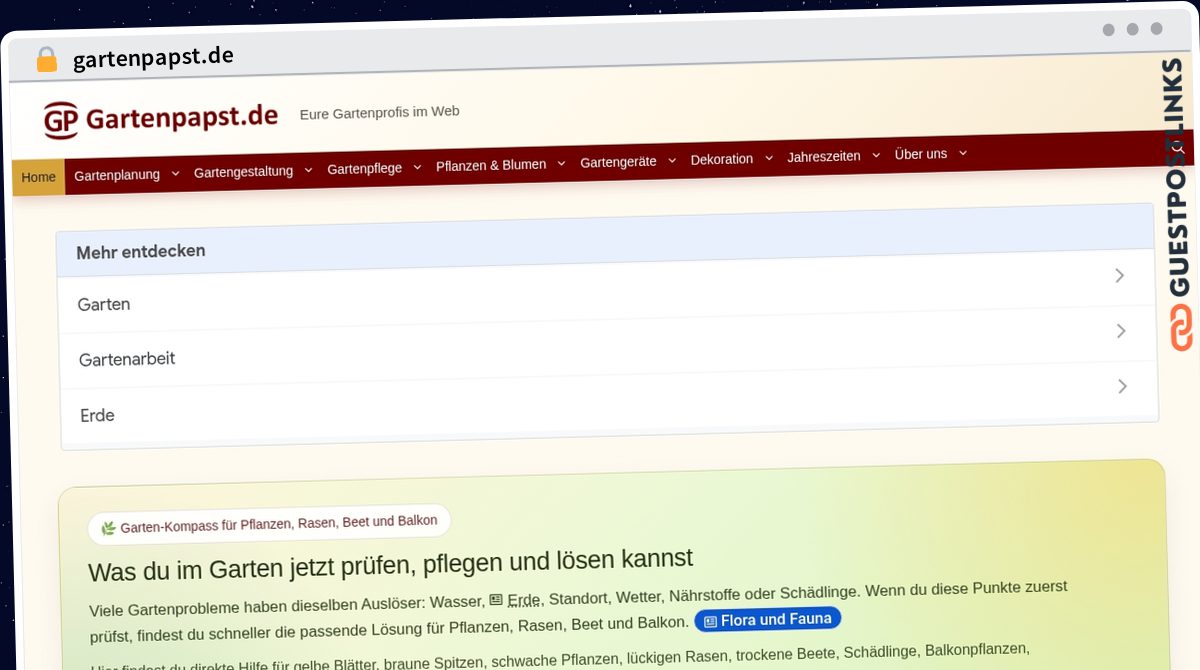Click the 'Mehr entdecken' panel header

pos(606,240)
